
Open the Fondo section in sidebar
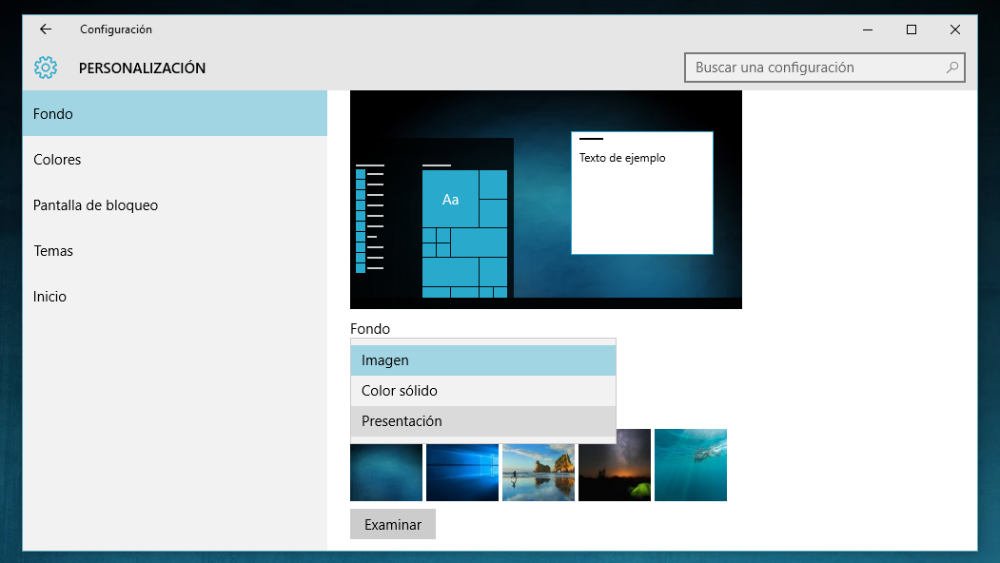coord(175,113)
